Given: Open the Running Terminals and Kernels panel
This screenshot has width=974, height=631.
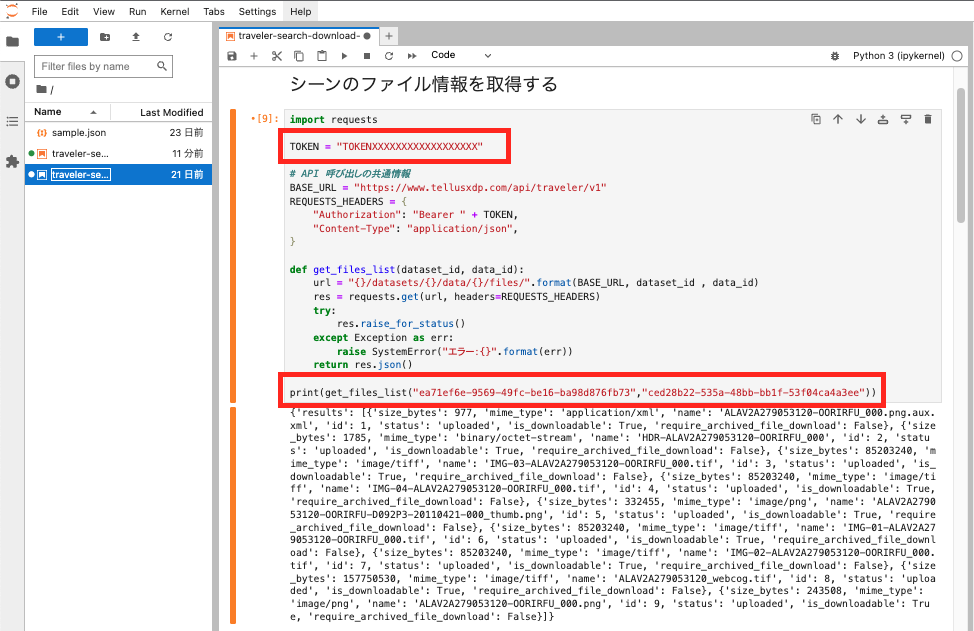Looking at the screenshot, I should click(x=12, y=81).
